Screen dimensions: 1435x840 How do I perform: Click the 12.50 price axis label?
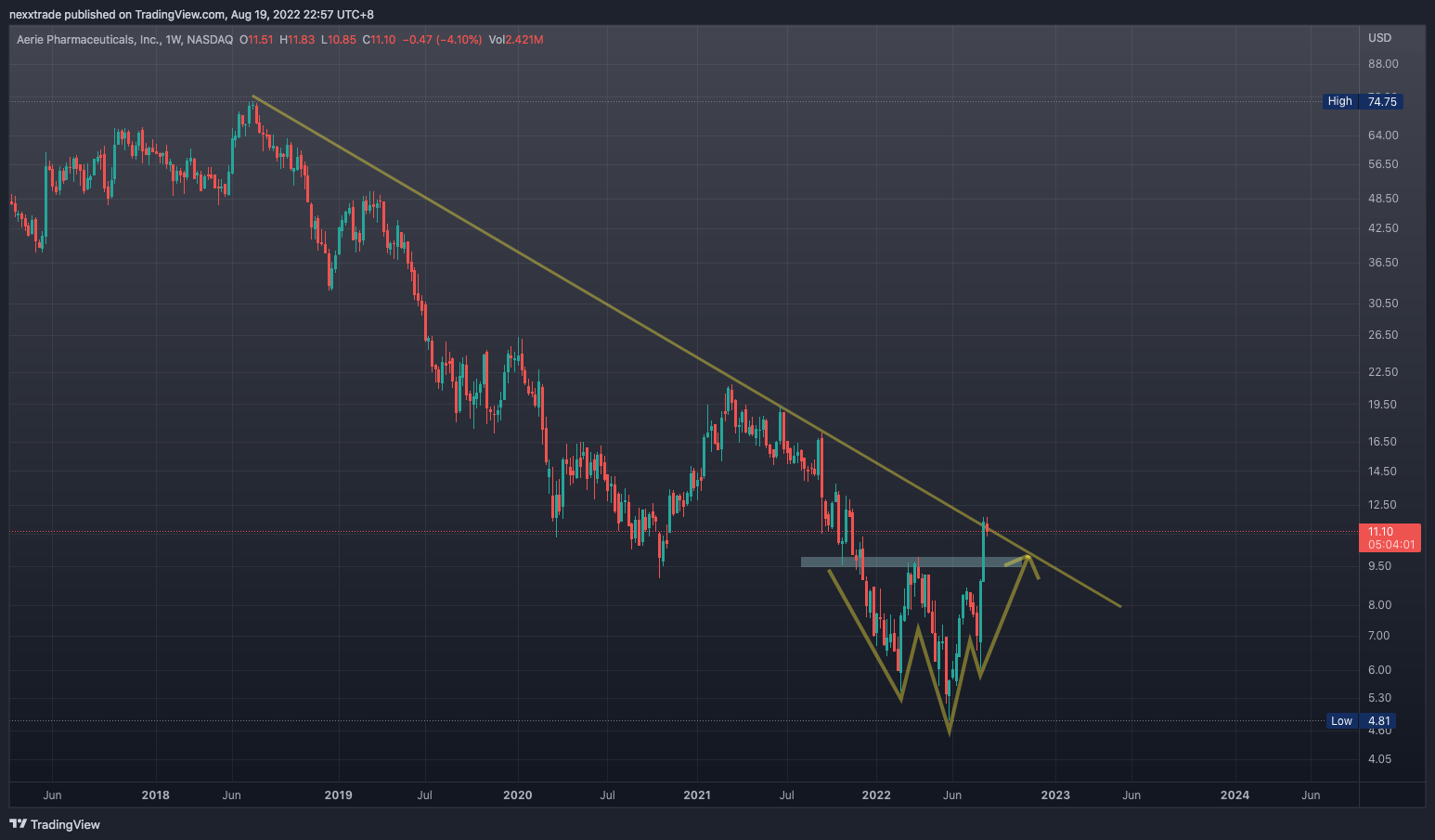1383,505
